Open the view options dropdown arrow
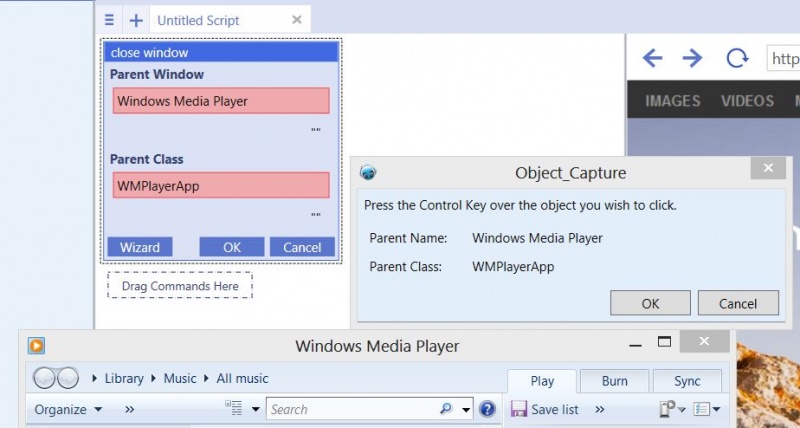The image size is (800, 428). (x=256, y=409)
